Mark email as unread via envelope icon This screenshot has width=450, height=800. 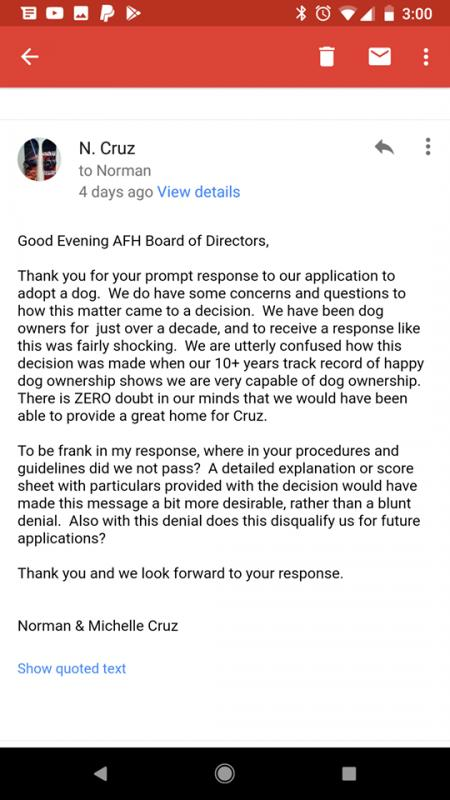point(380,57)
